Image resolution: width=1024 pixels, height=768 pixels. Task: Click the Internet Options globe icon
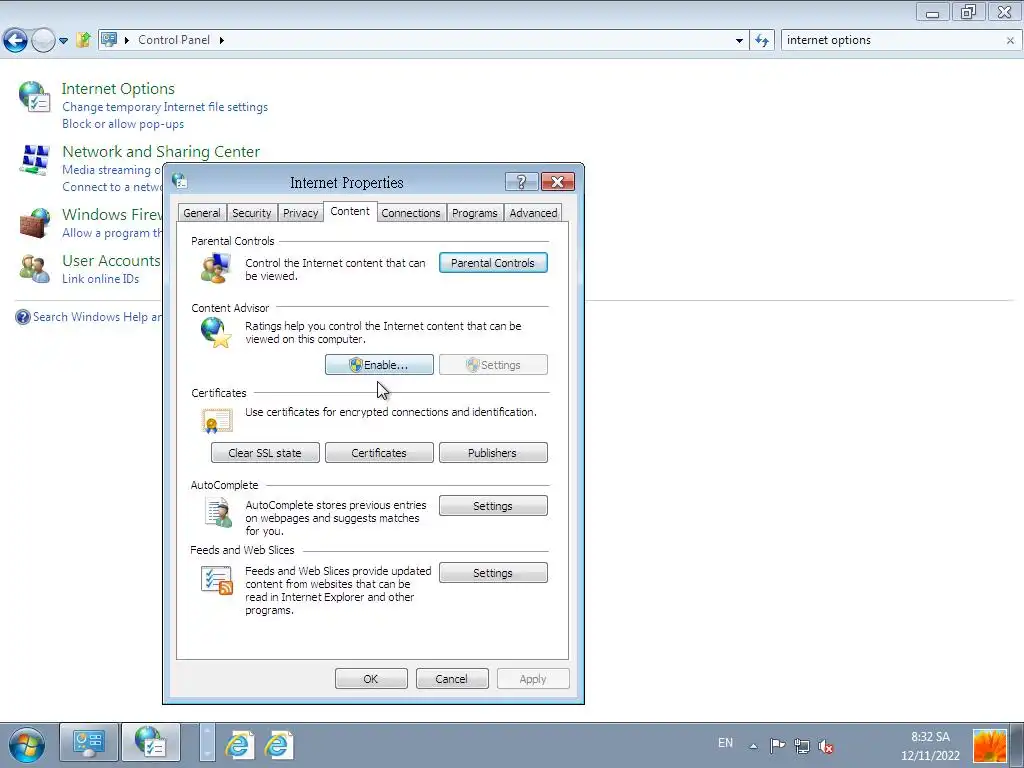34,96
